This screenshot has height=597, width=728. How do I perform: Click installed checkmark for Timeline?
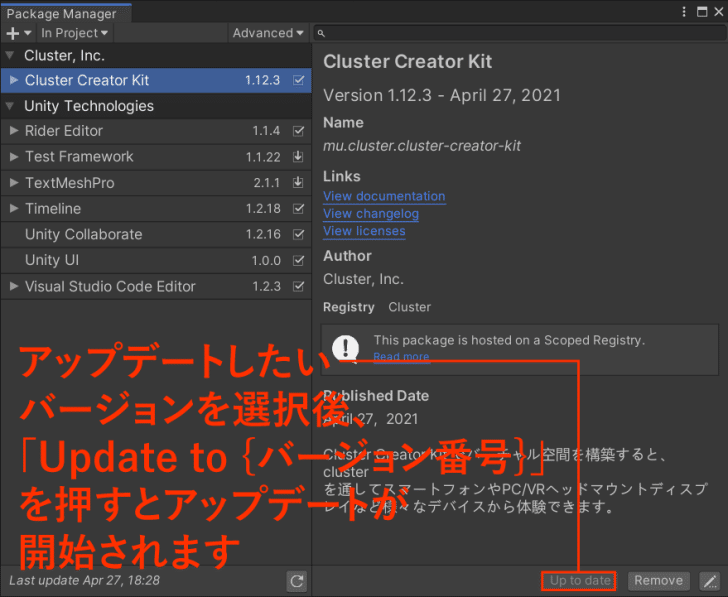point(299,208)
